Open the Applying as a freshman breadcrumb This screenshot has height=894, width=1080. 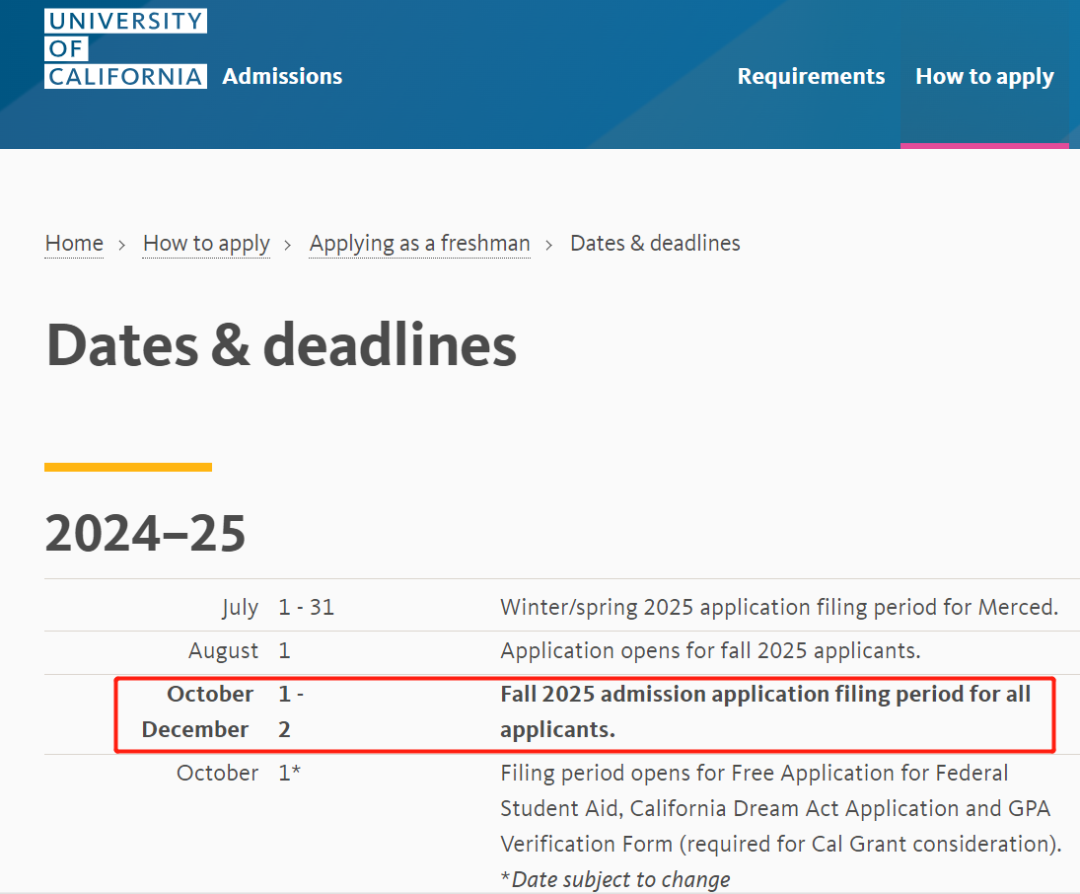419,243
